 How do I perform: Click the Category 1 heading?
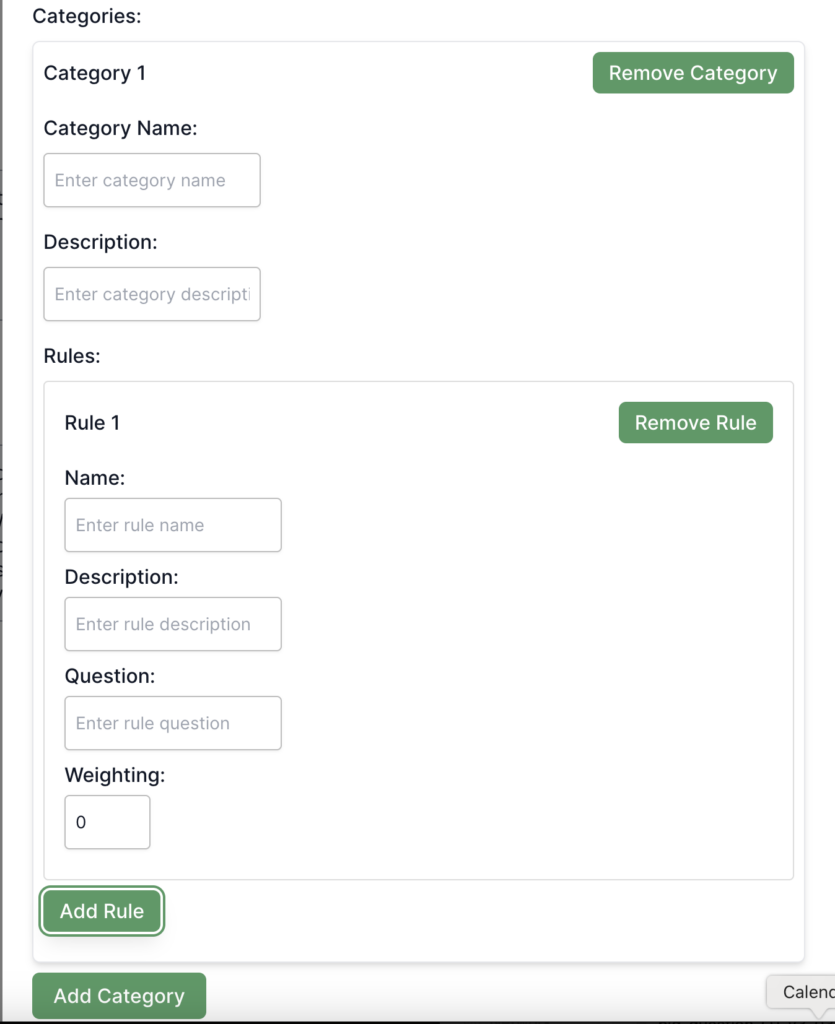click(x=95, y=73)
